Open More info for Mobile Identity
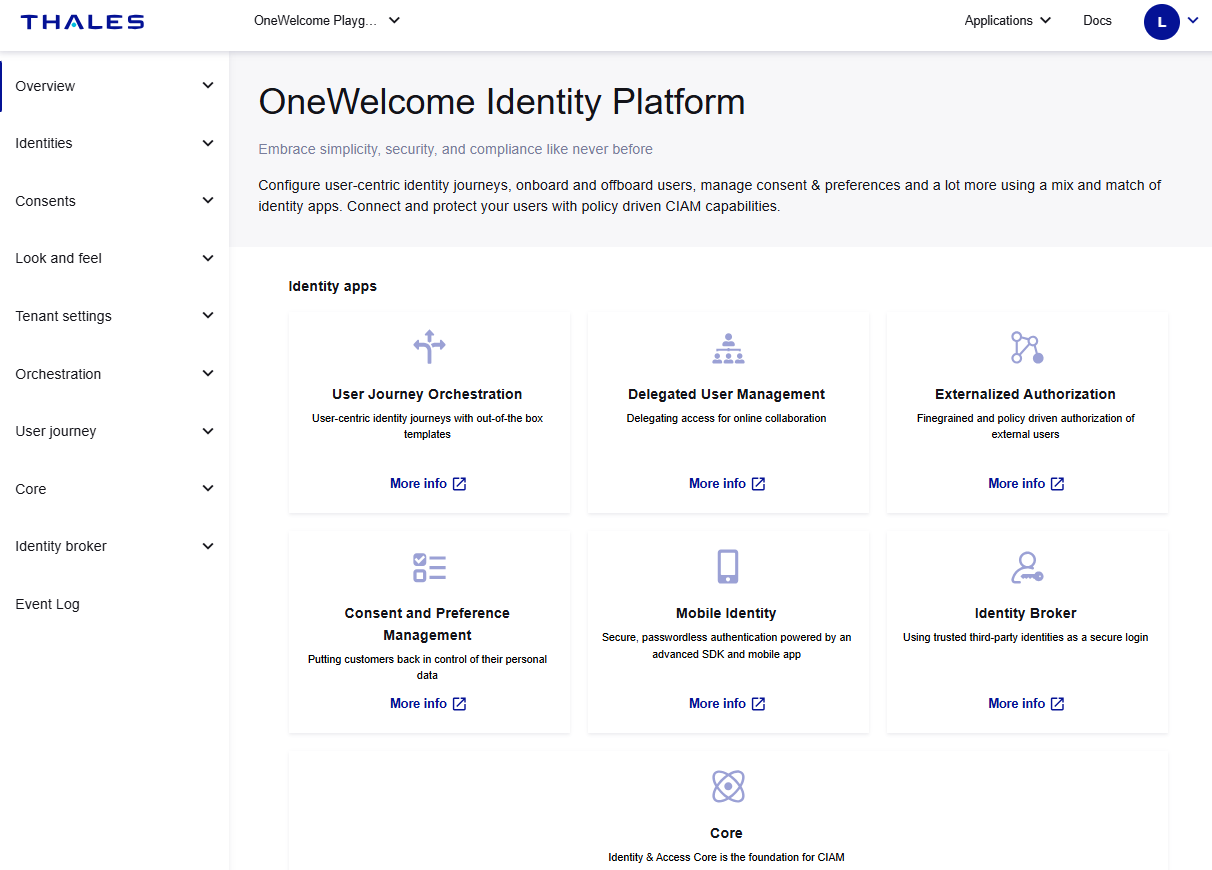 click(x=727, y=704)
